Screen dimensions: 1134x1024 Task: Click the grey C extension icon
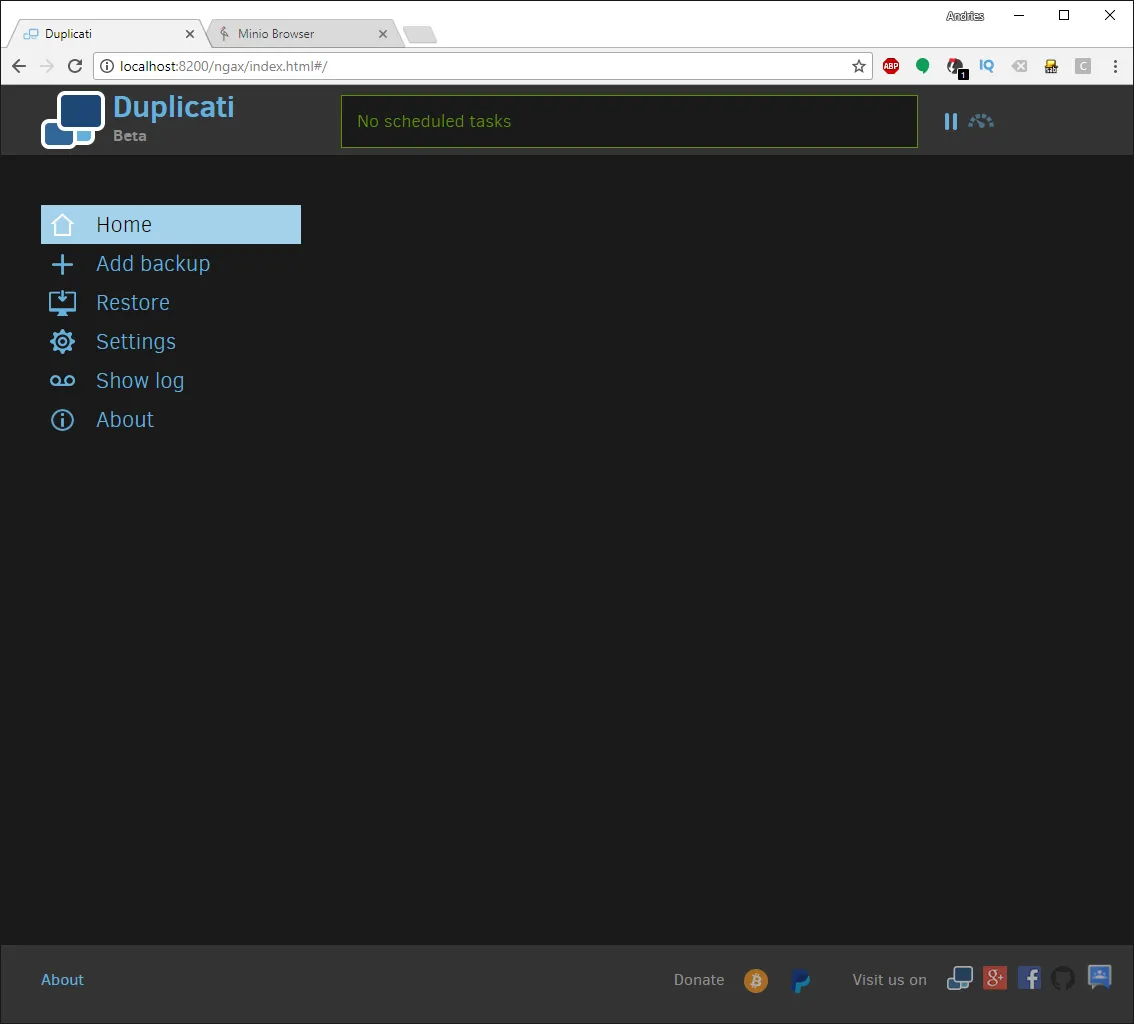(x=1083, y=67)
